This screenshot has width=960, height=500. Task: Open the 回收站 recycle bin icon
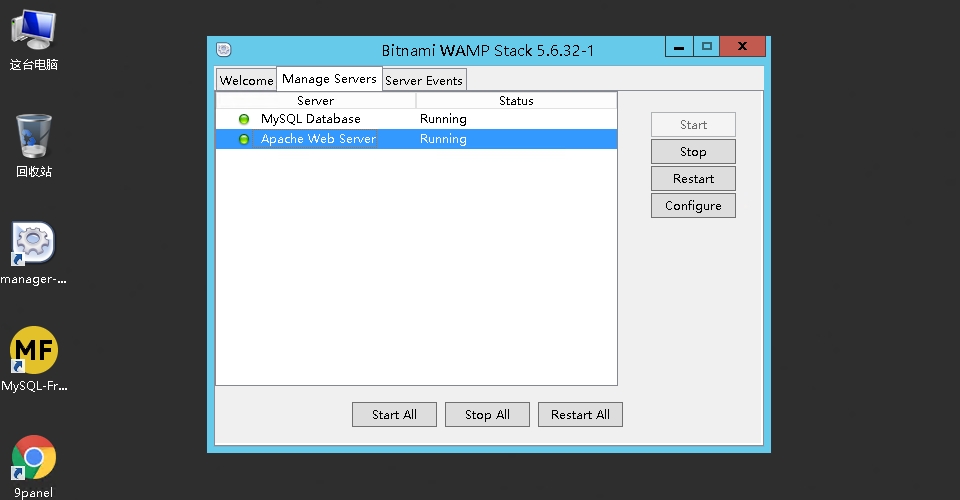pyautogui.click(x=34, y=136)
